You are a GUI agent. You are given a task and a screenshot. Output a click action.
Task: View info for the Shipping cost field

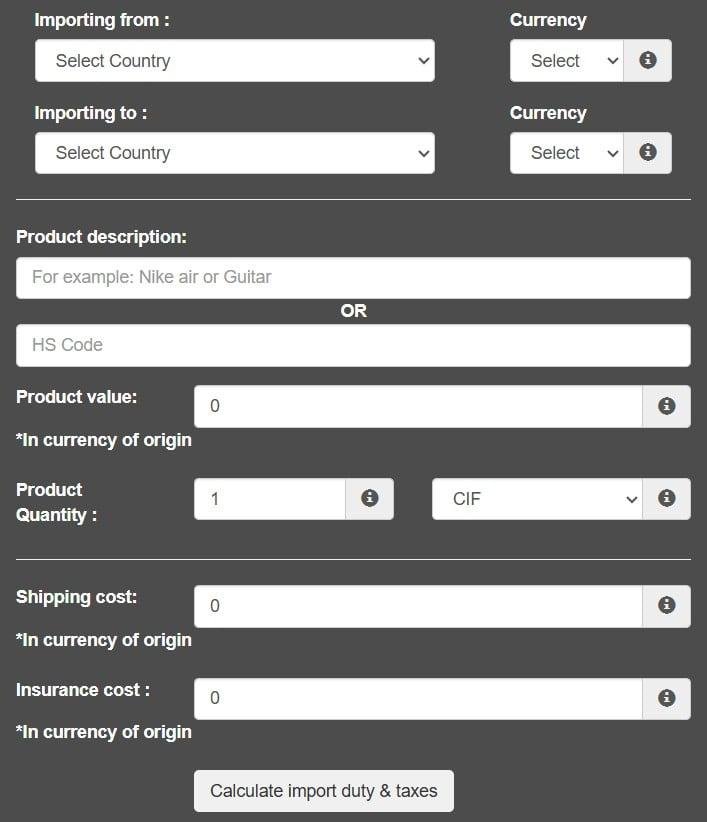[x=667, y=605]
